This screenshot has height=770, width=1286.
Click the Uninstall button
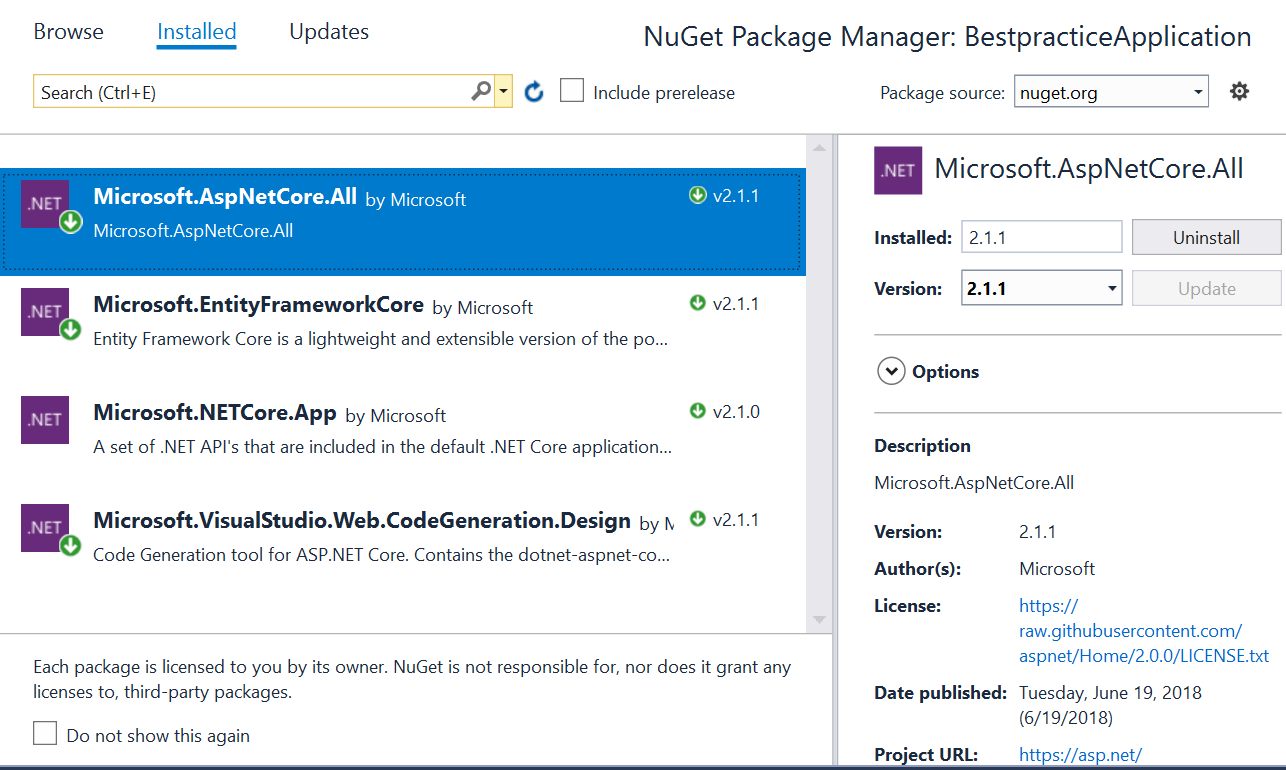1206,237
